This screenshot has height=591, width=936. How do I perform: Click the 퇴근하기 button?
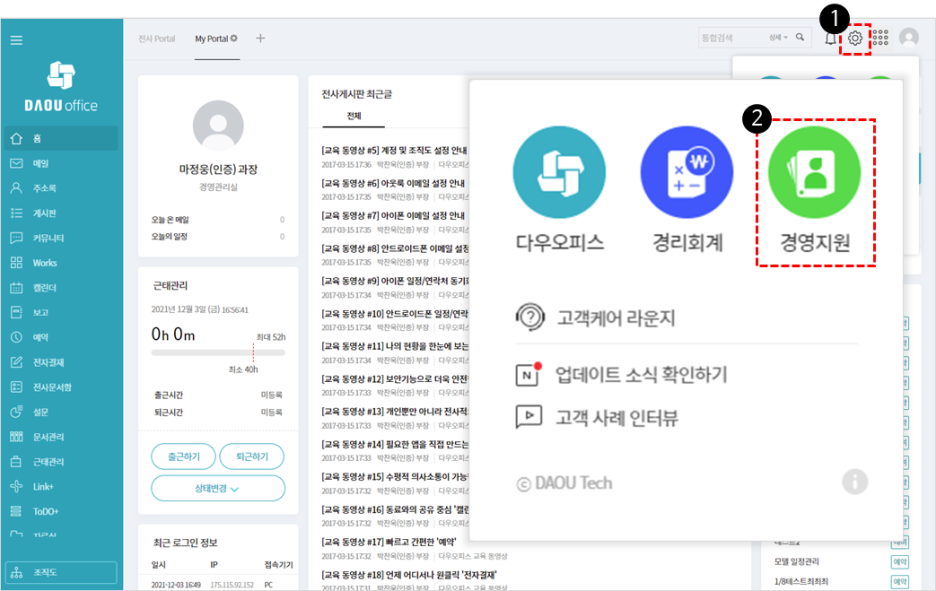click(x=252, y=457)
